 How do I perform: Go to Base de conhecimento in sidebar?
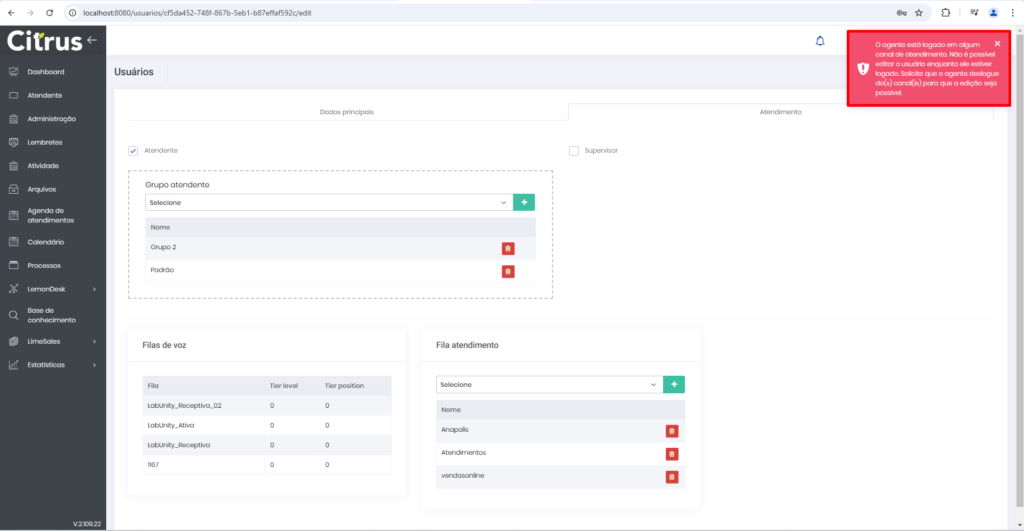[x=51, y=315]
